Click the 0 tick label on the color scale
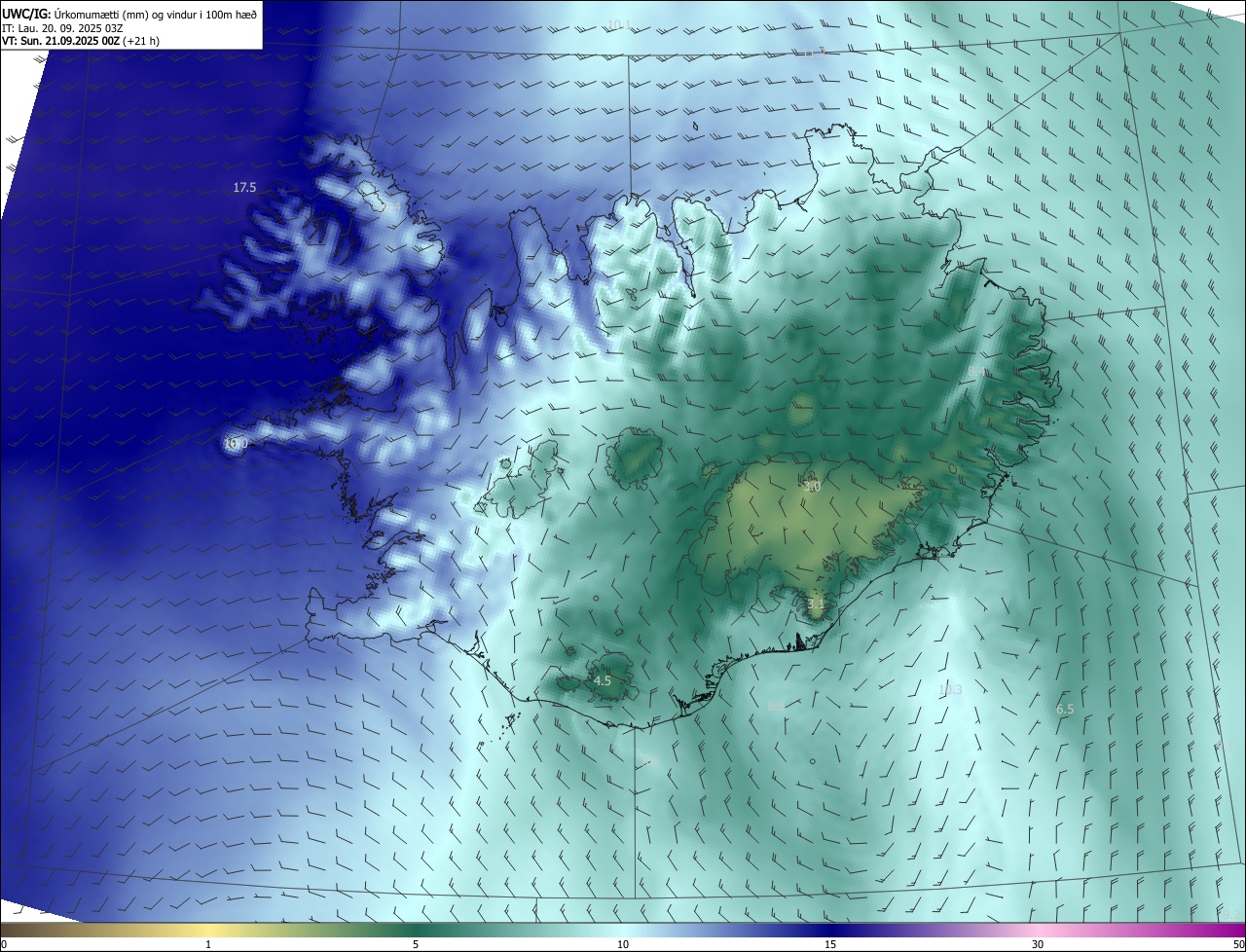Screen dimensions: 1246x952 click(x=4, y=944)
